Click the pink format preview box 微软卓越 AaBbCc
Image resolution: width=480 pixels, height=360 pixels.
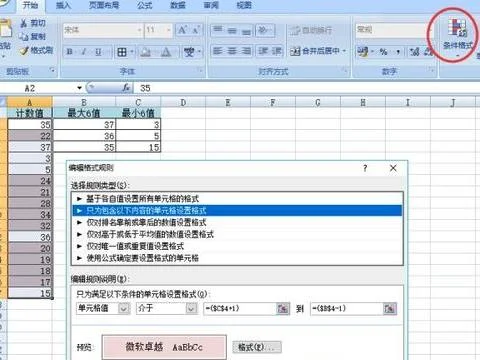coord(164,347)
